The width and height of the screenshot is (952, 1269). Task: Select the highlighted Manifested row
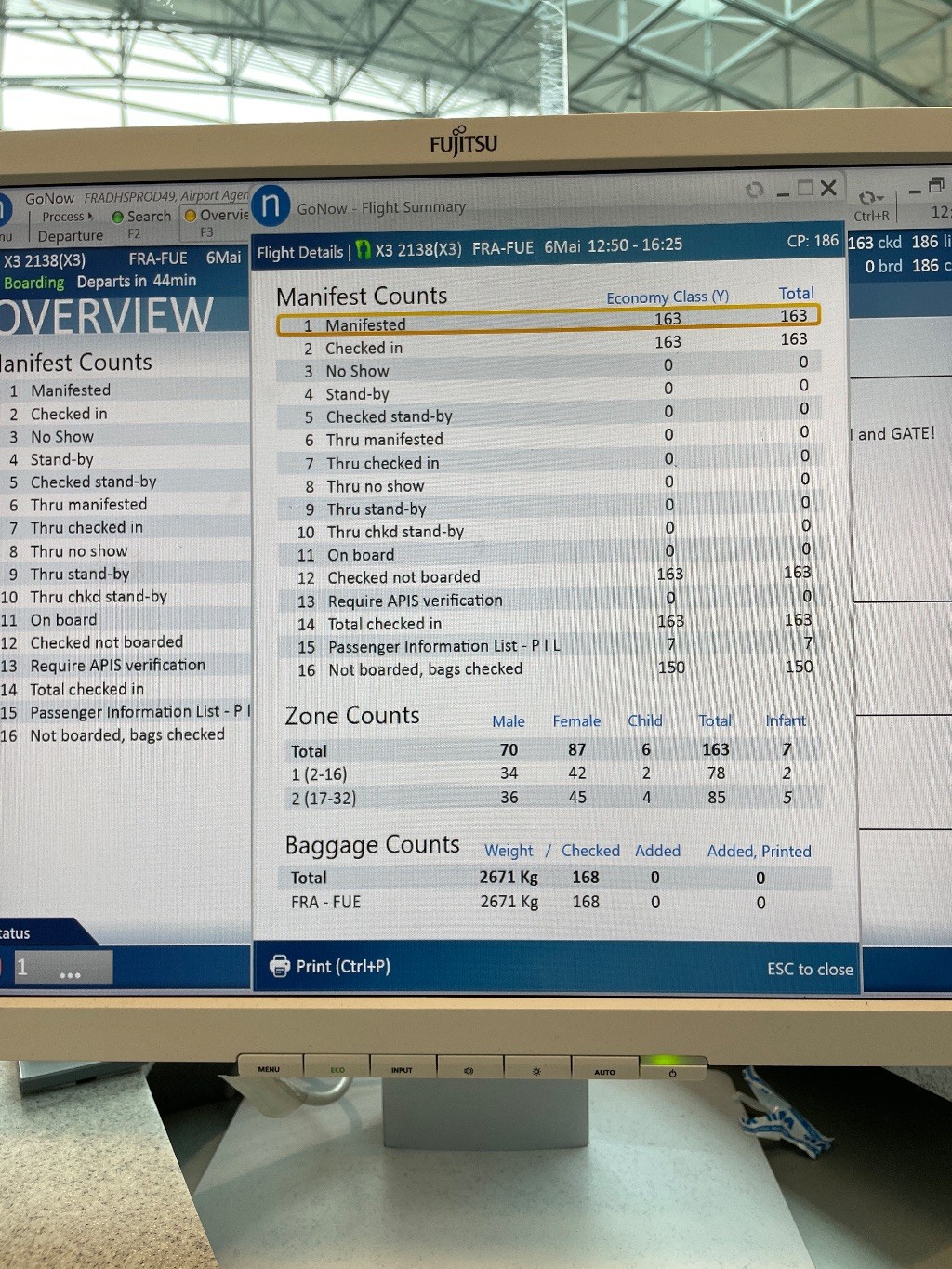tap(548, 323)
